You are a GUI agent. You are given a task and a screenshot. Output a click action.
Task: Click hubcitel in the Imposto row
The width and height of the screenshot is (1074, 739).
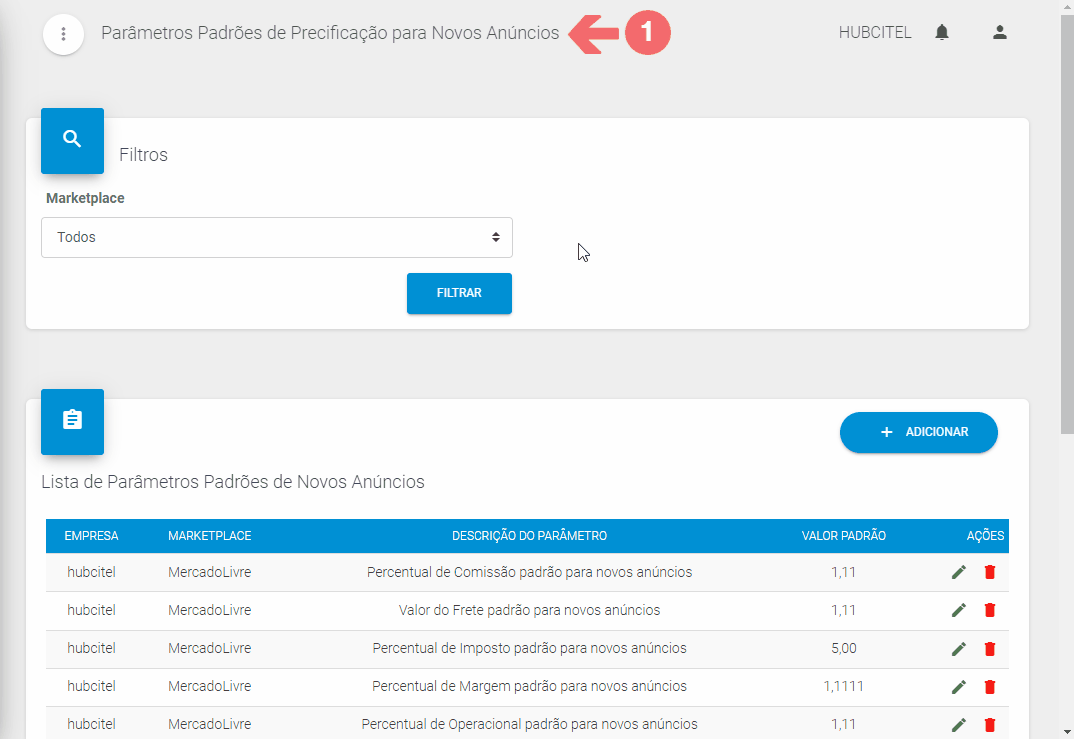pyautogui.click(x=91, y=648)
